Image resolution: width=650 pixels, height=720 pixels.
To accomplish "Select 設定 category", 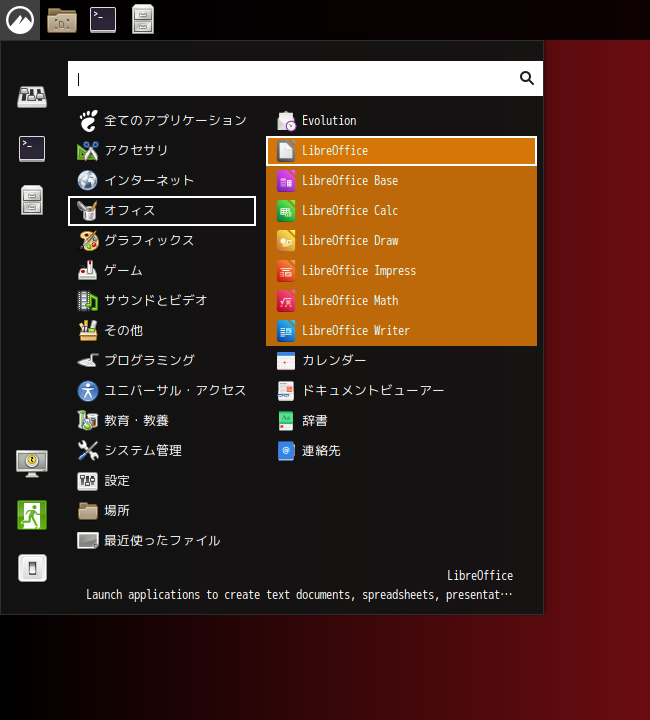I will [162, 481].
